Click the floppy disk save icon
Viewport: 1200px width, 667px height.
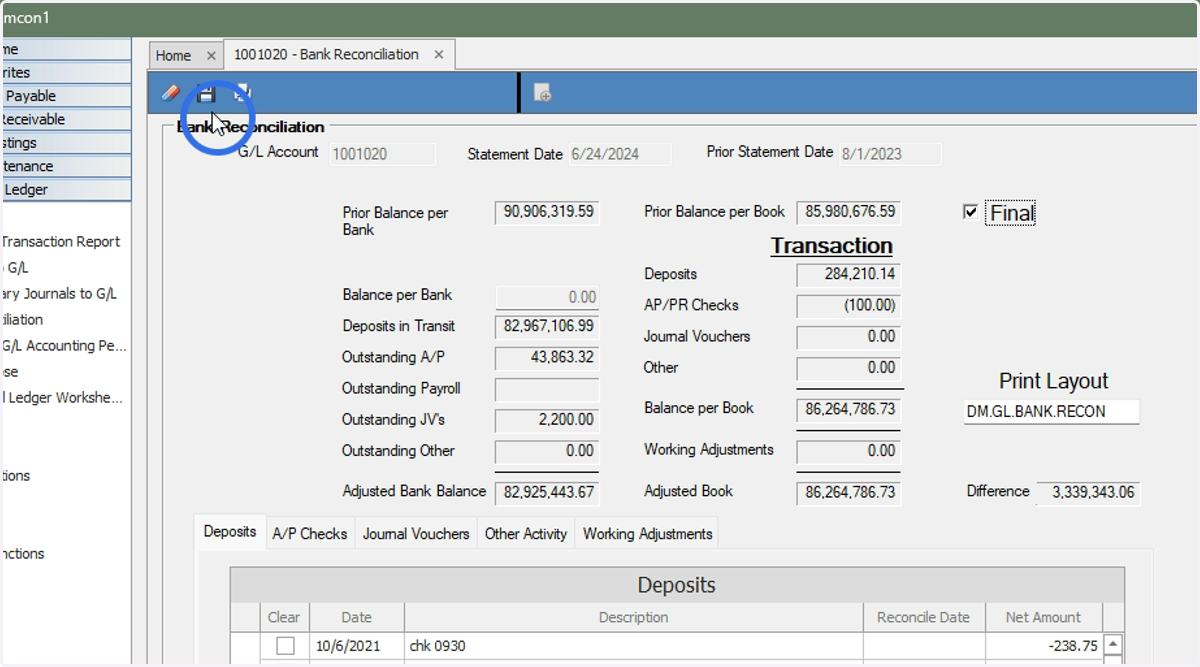[x=206, y=94]
